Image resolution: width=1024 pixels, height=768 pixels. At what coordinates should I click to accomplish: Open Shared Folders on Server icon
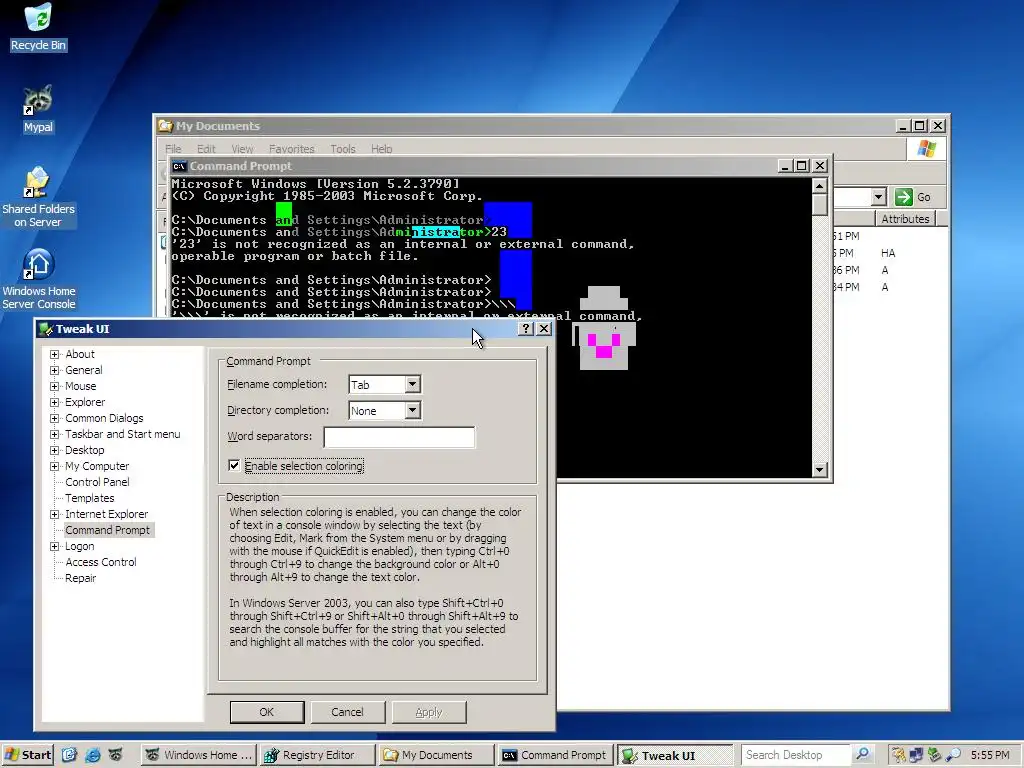pyautogui.click(x=38, y=196)
